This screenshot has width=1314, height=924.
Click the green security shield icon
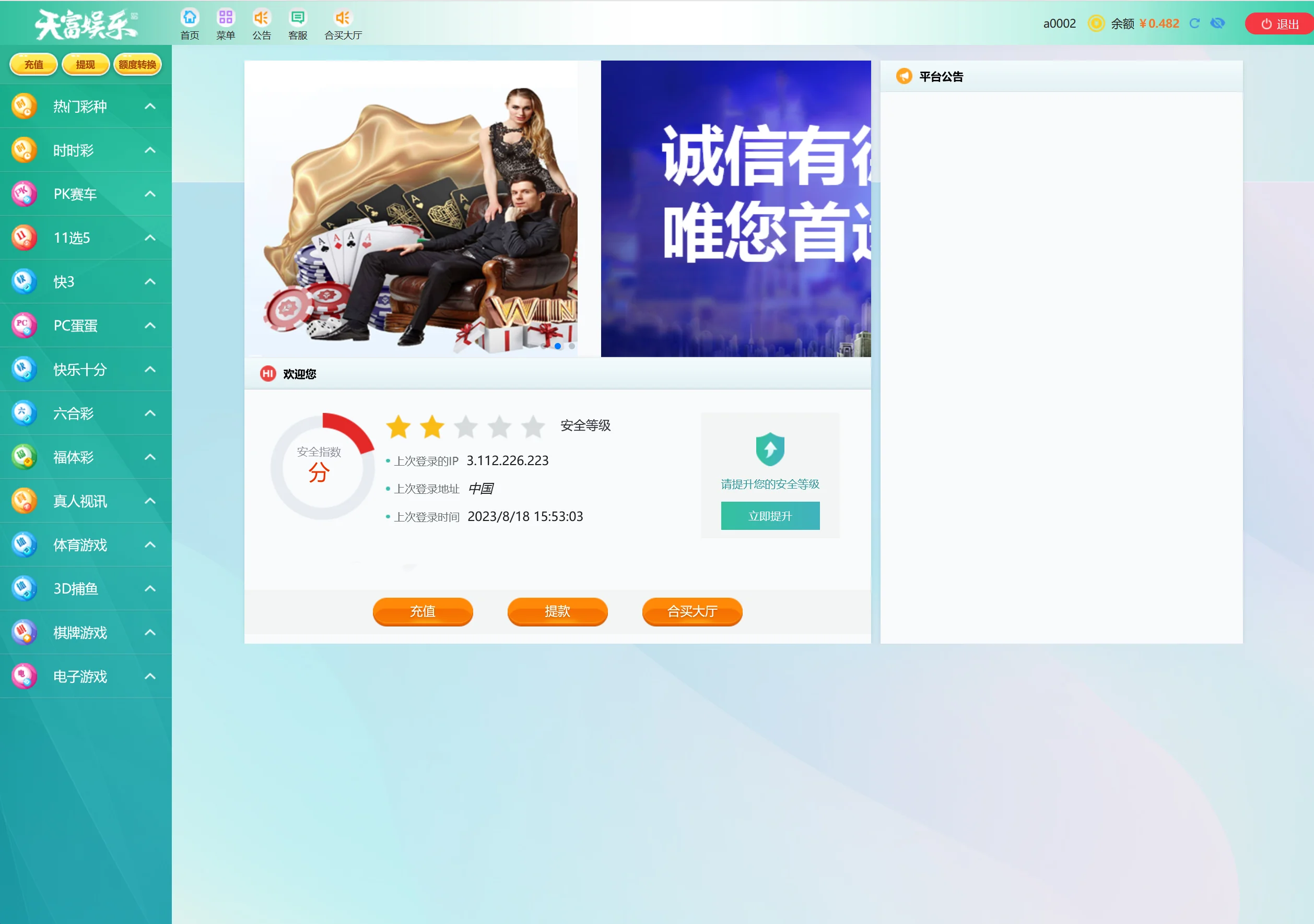pos(770,449)
